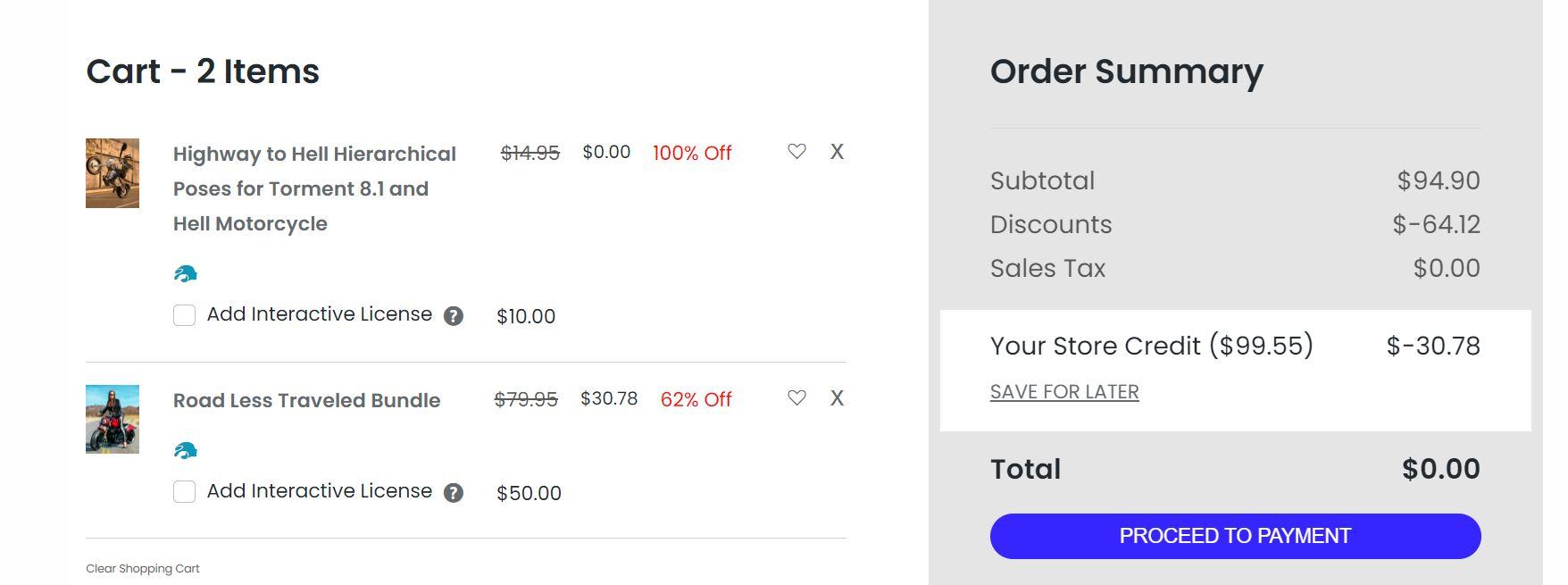Open the $50.00 interactive license help icon
1568x585 pixels.
tap(454, 493)
